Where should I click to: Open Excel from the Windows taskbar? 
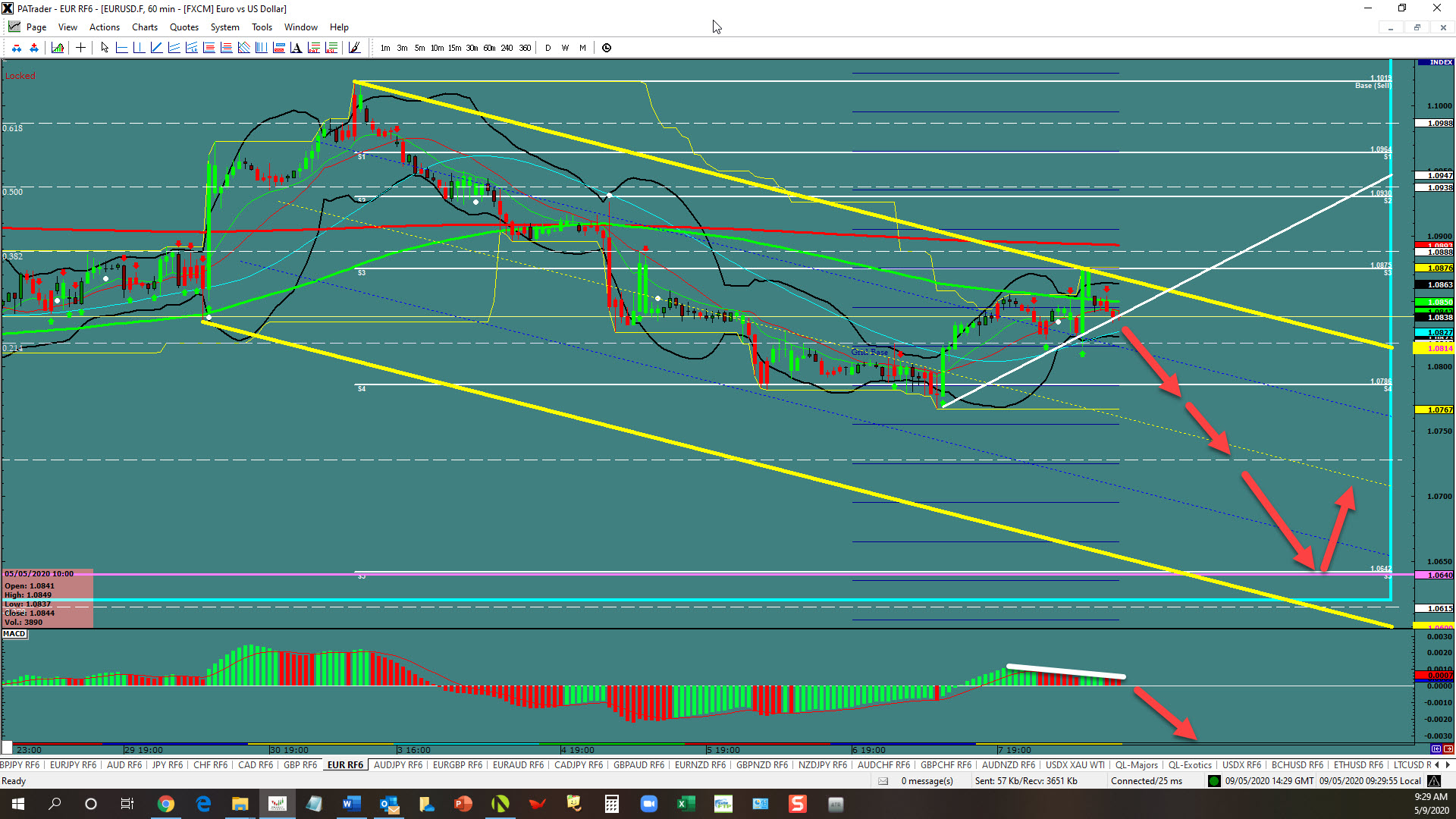tap(686, 804)
